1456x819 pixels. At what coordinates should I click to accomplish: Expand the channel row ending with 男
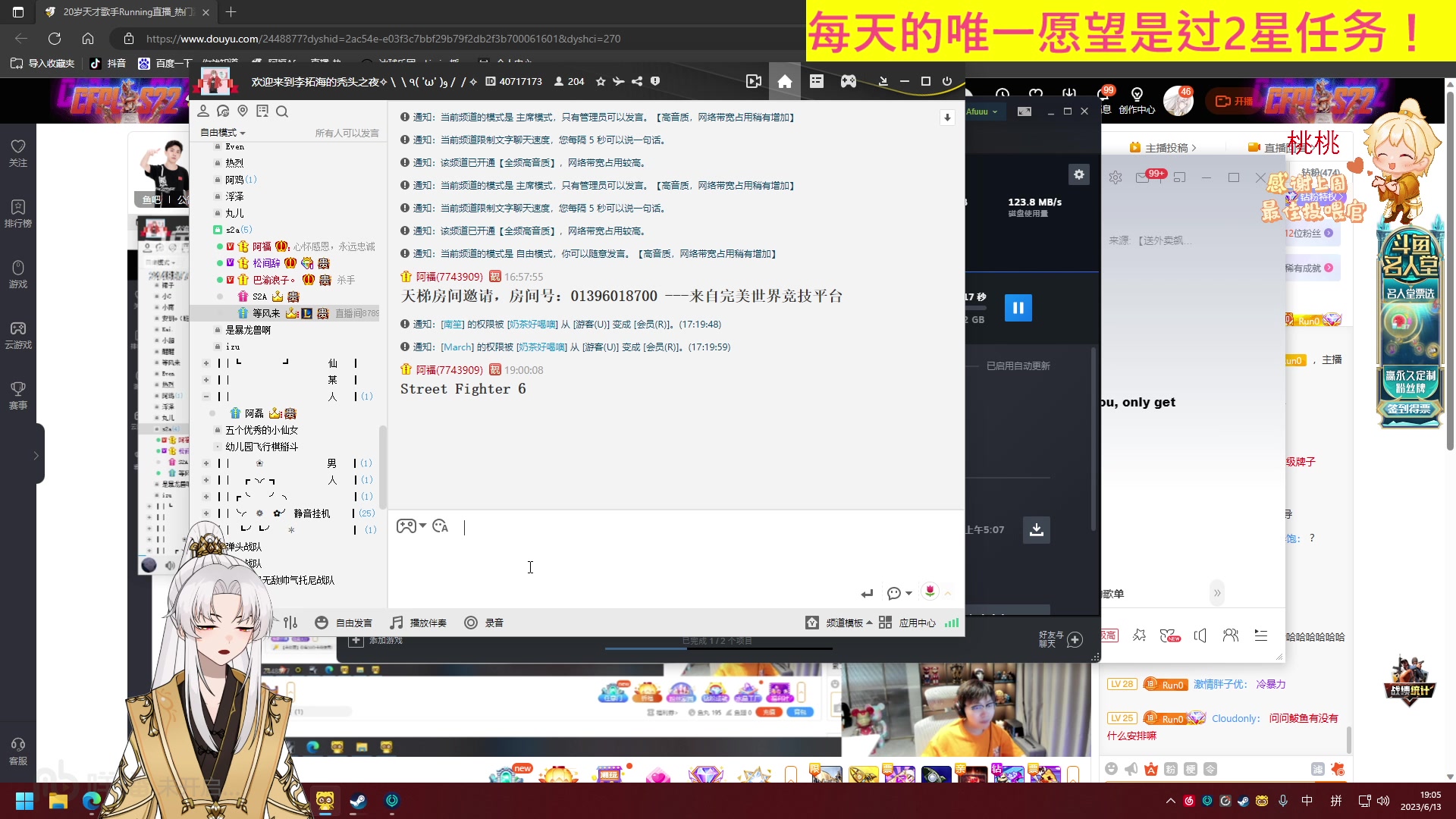pyautogui.click(x=206, y=463)
